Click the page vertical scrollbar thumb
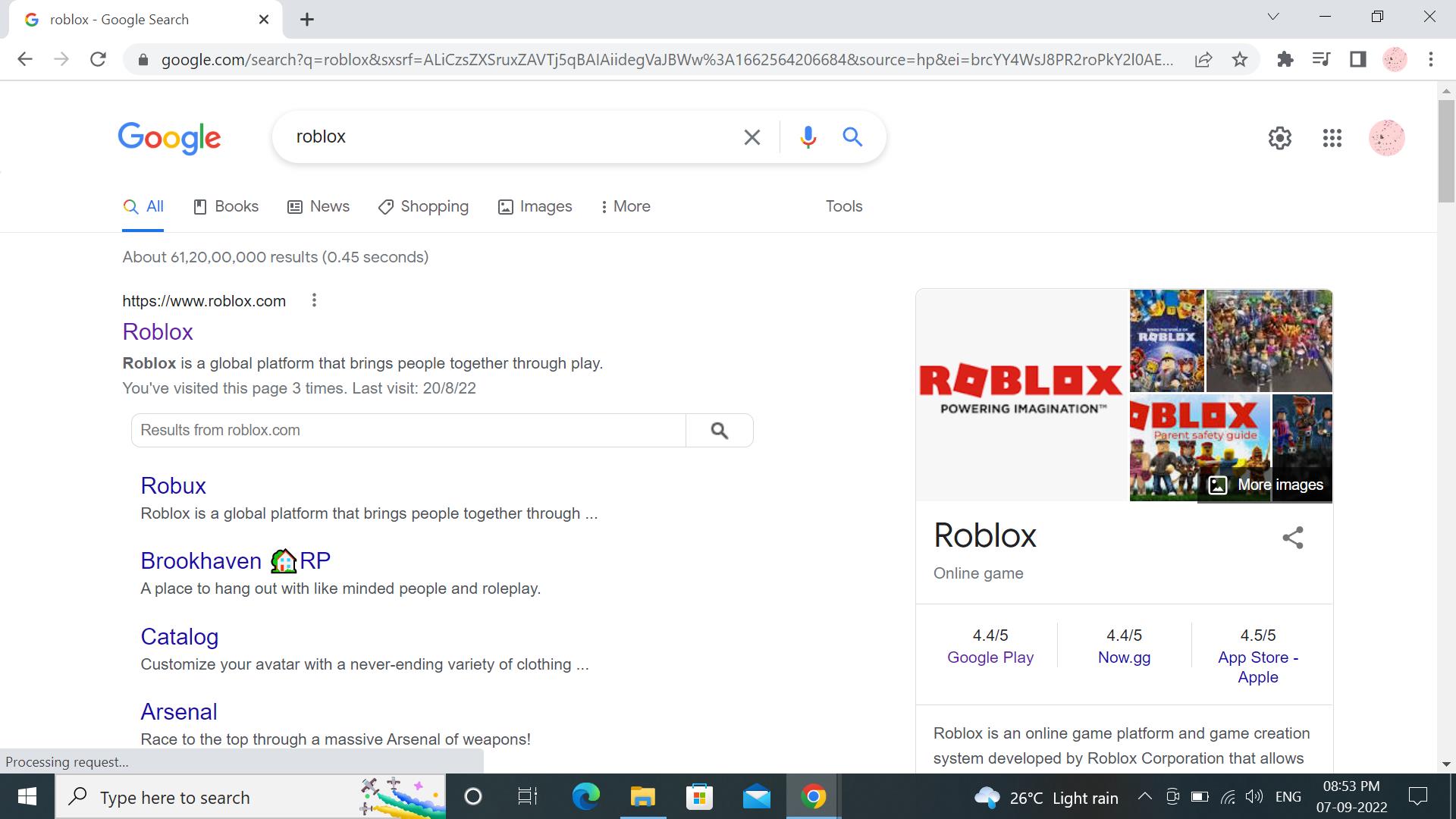This screenshot has width=1456, height=819. pos(1446,150)
